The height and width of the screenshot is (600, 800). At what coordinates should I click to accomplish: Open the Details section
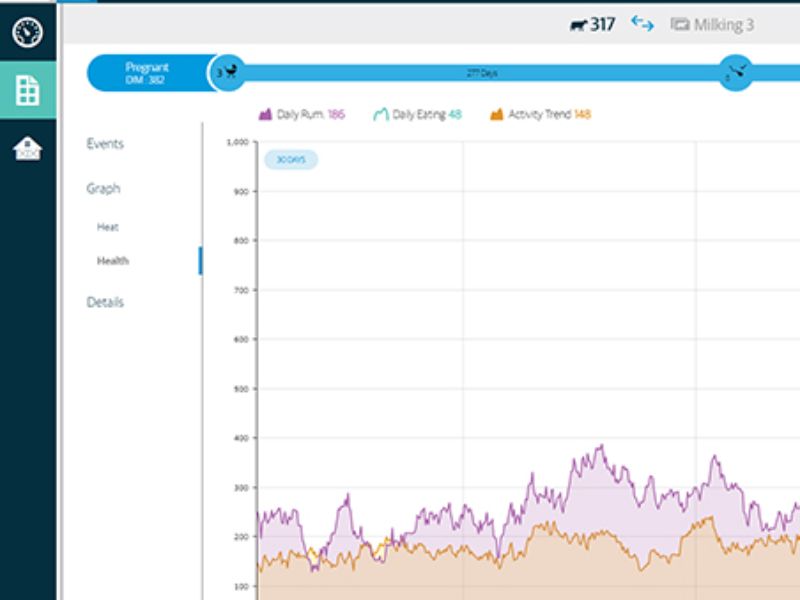pyautogui.click(x=105, y=302)
